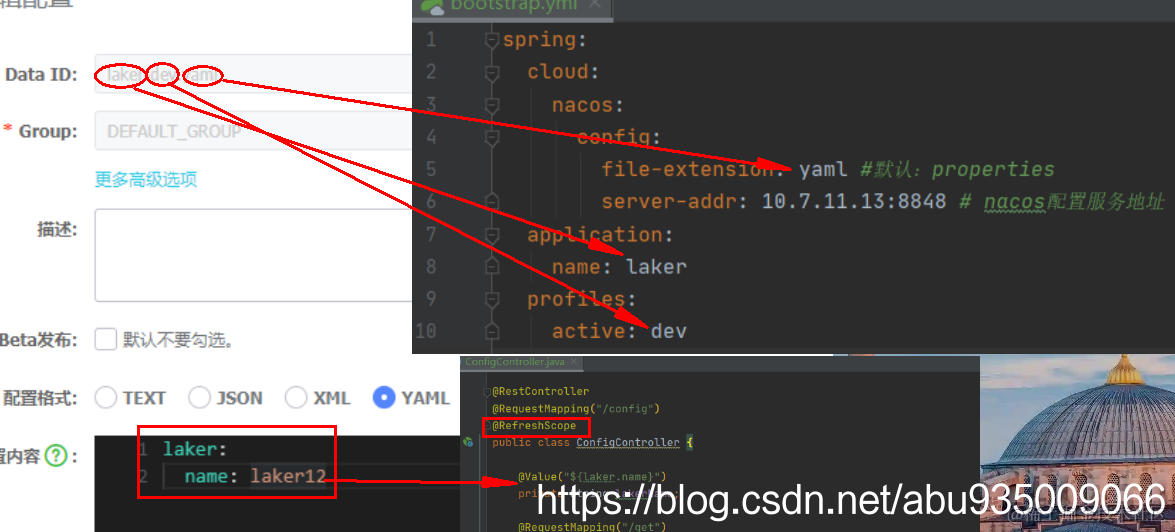This screenshot has height=532, width=1175.
Task: Switch to the ConfigController.java tab
Action: [520, 362]
